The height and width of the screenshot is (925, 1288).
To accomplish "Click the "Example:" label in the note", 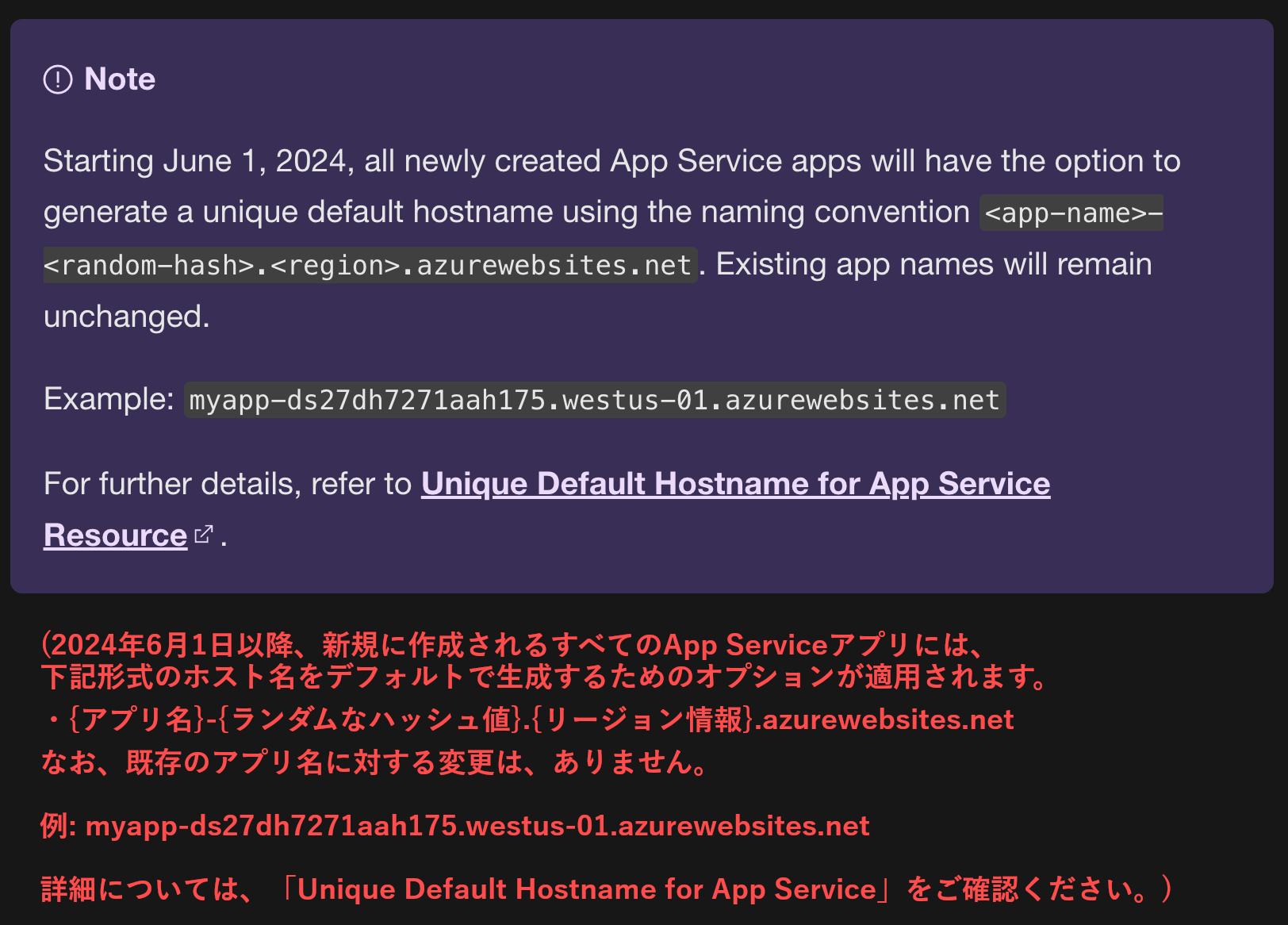I will (109, 399).
